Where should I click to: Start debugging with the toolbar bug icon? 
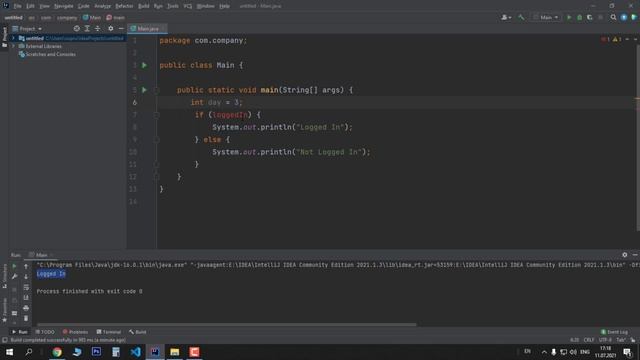point(579,18)
